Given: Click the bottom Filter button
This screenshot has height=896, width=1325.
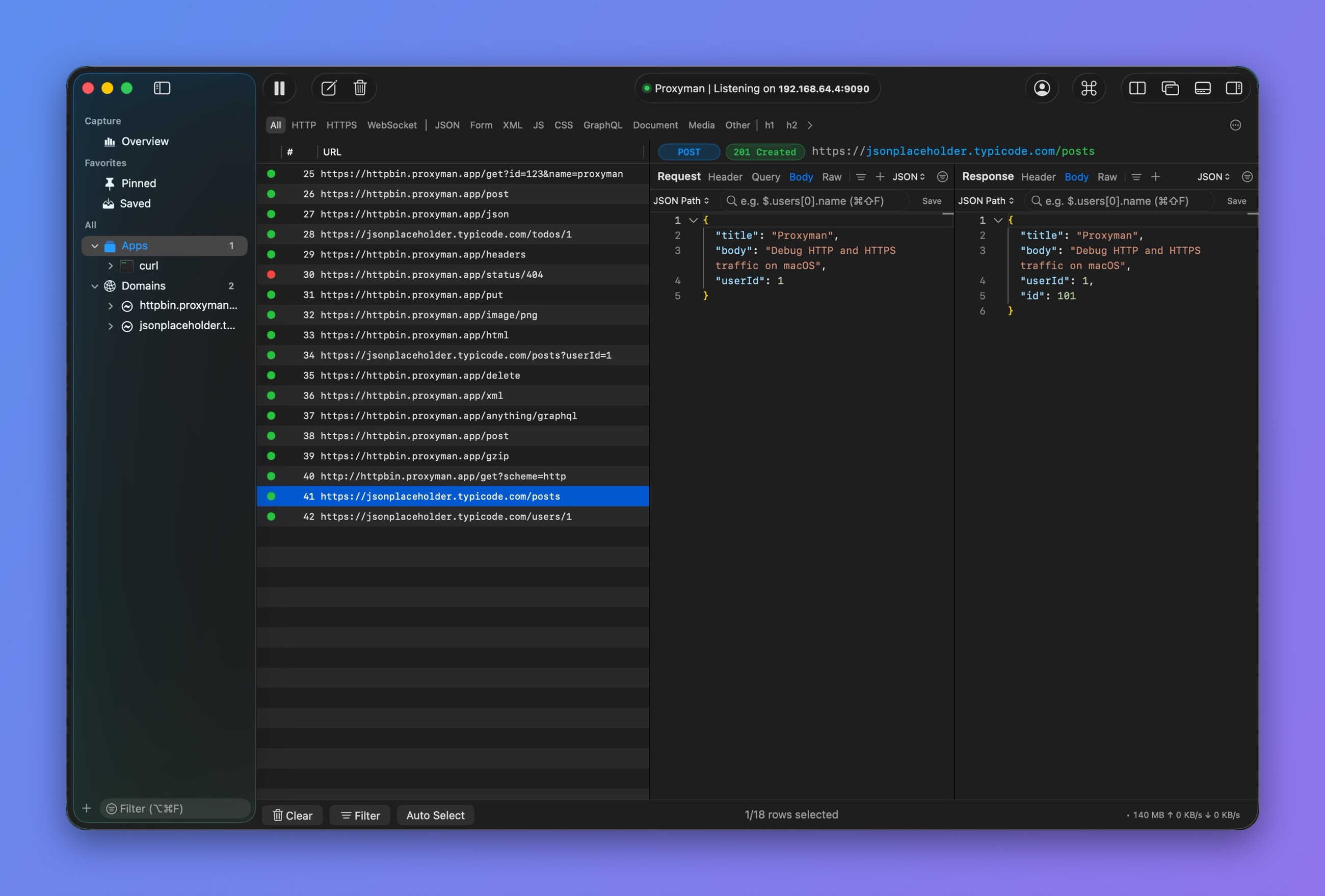Looking at the screenshot, I should click(360, 815).
